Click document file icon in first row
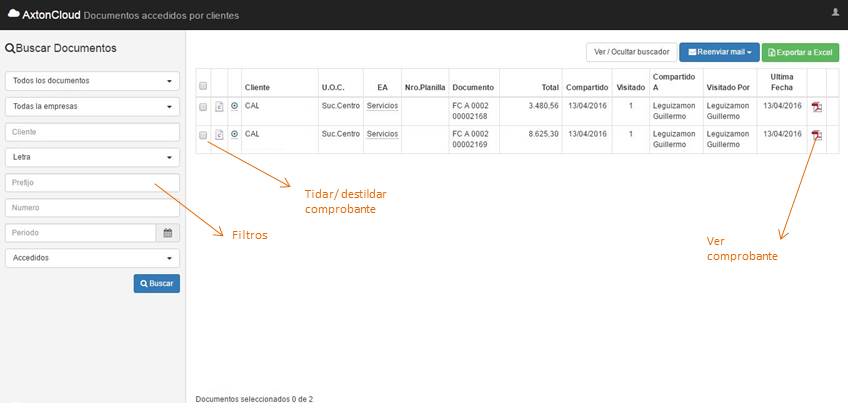Image resolution: width=848 pixels, height=412 pixels. 219,106
